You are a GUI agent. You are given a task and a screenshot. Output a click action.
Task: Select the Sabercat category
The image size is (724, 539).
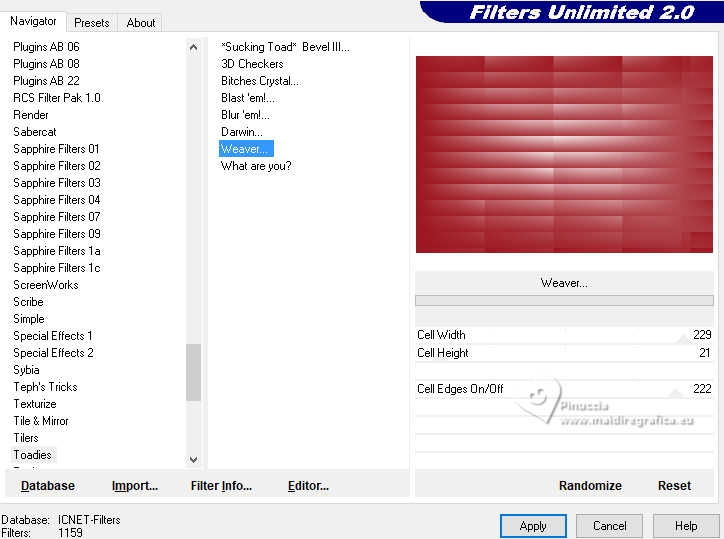[35, 132]
